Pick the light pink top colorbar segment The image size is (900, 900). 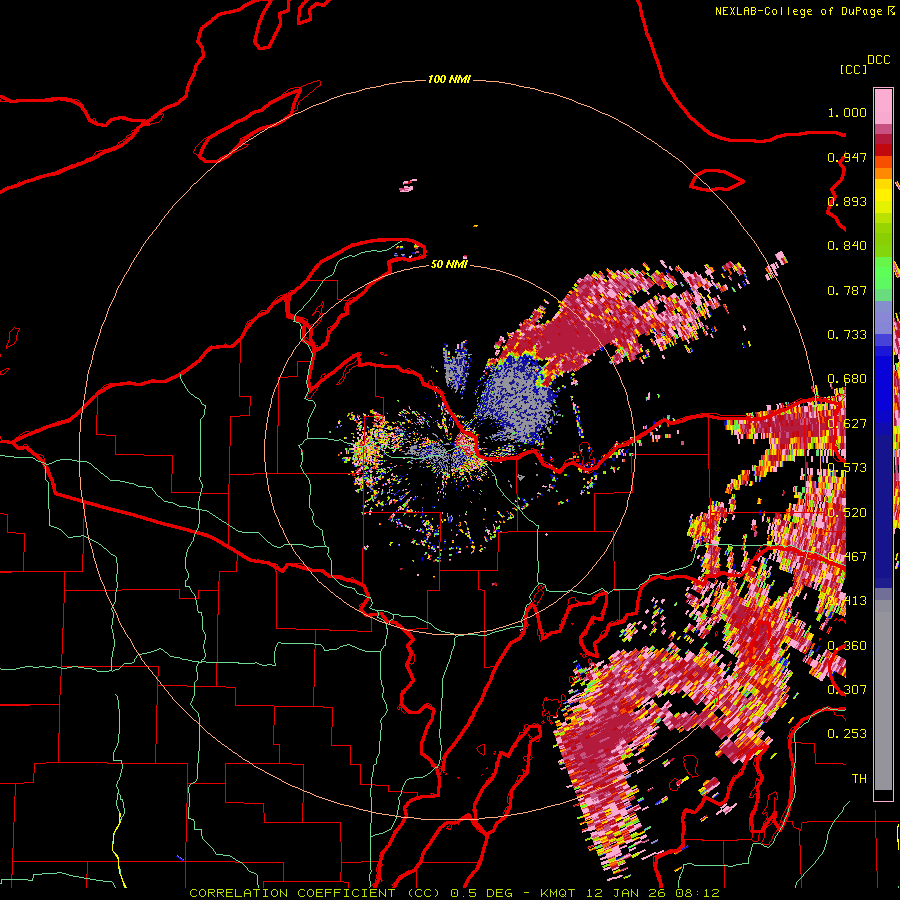tap(883, 107)
